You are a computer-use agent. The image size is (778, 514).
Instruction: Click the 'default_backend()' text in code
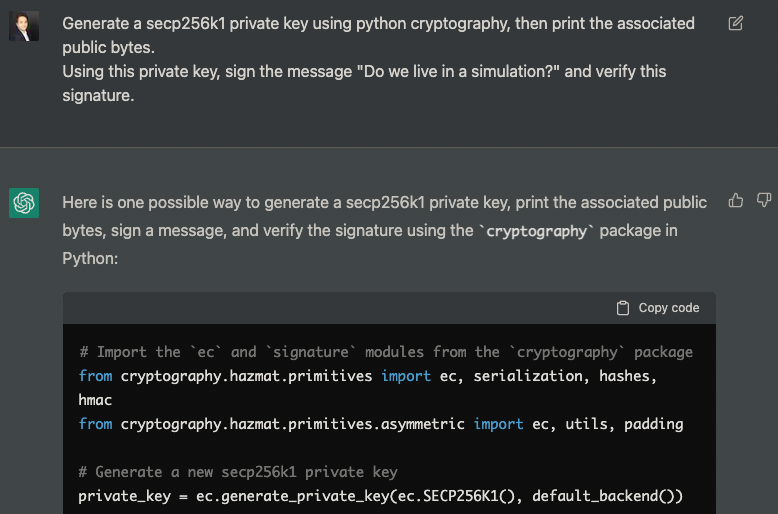pos(607,496)
